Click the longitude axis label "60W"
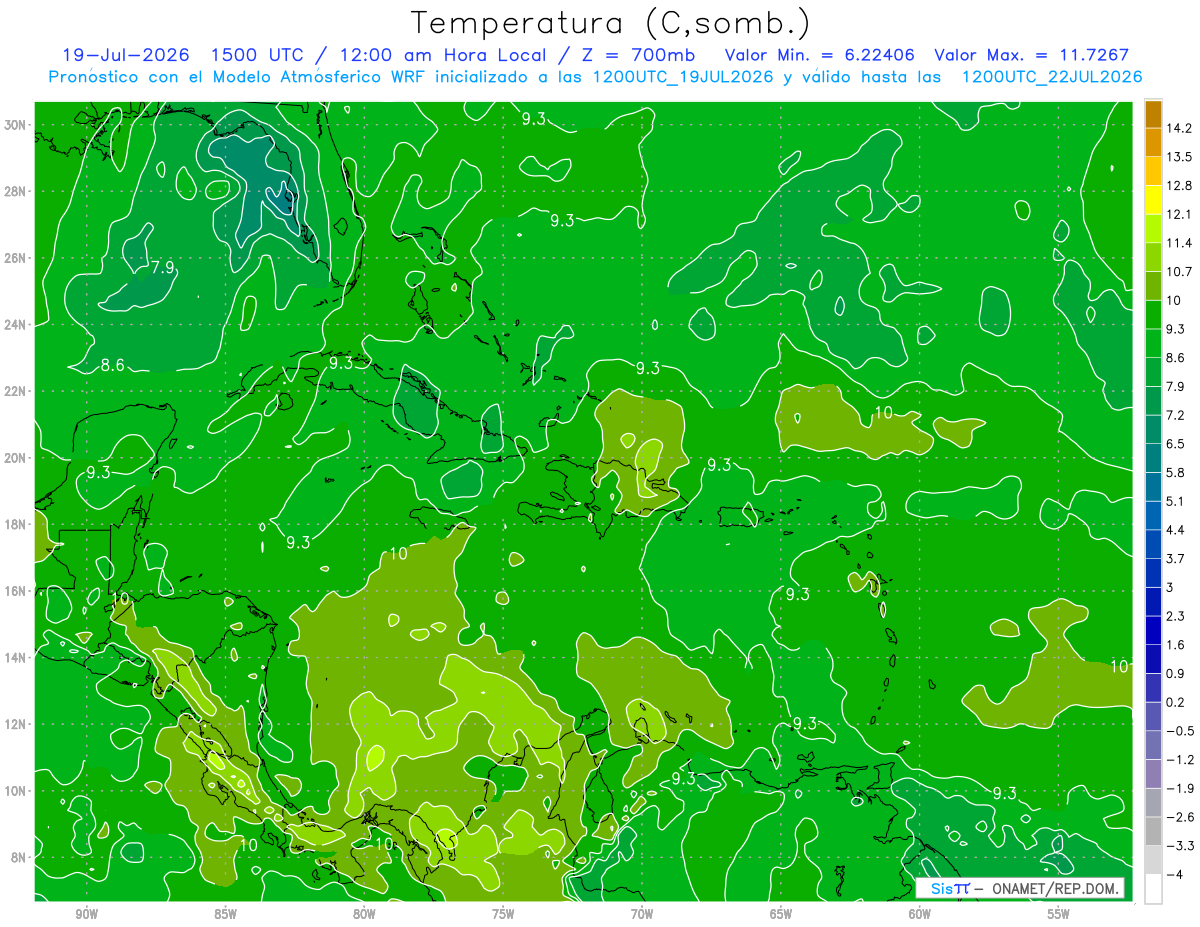Screen dimensions: 1200x927 pyautogui.click(x=920, y=914)
